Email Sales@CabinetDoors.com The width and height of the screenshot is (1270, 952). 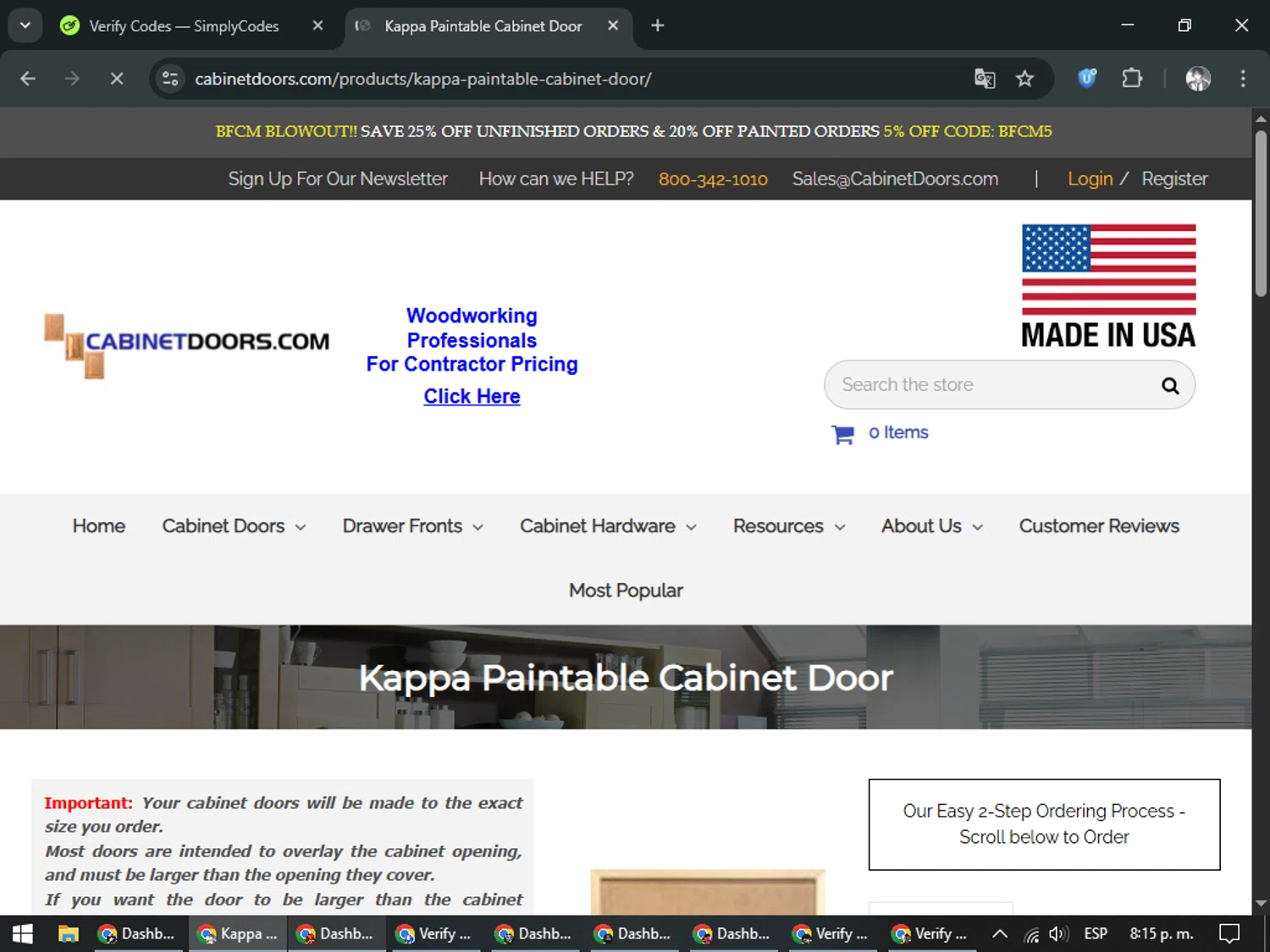coord(895,179)
